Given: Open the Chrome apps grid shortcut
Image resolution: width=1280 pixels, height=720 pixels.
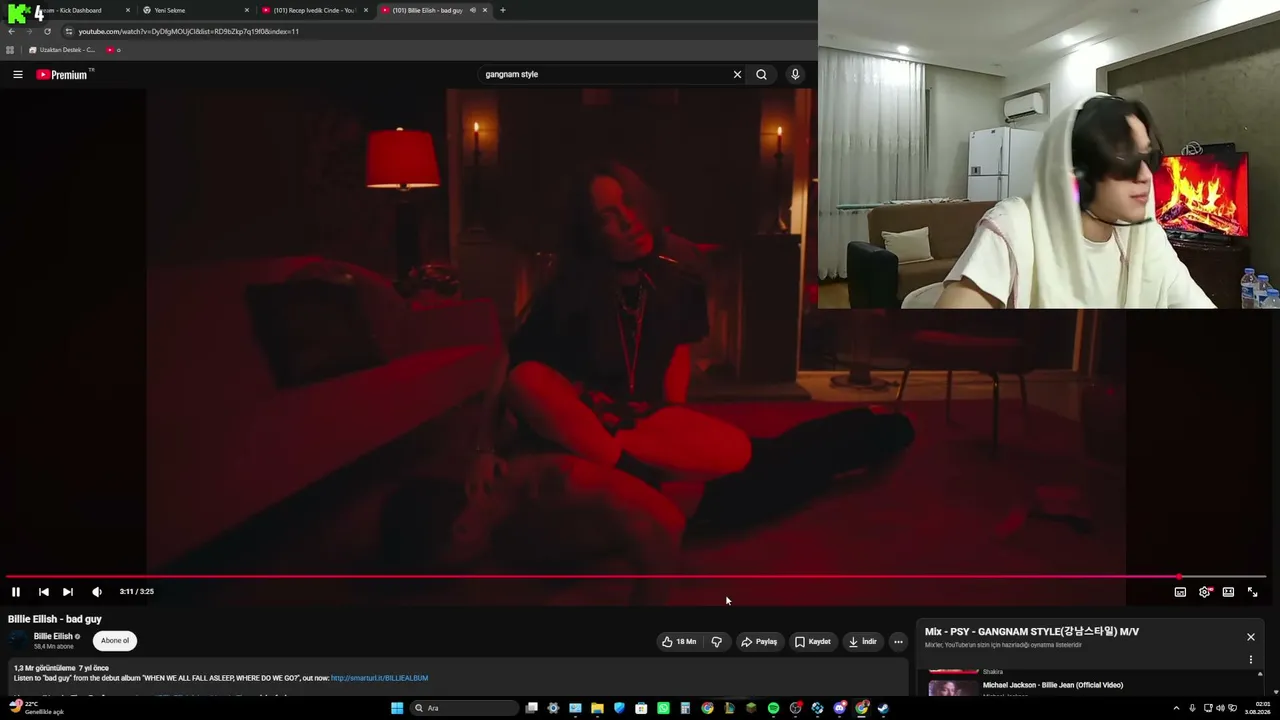Looking at the screenshot, I should point(10,50).
